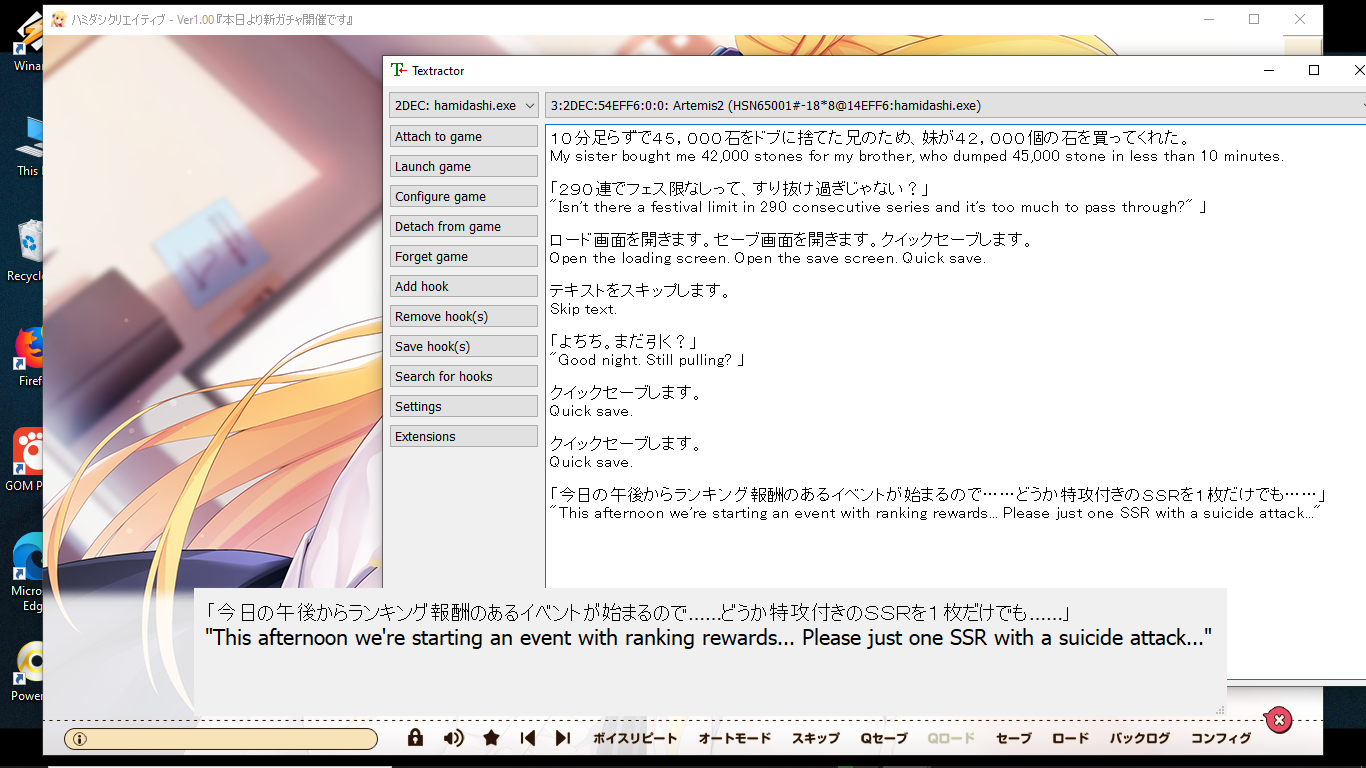Open the Artemis2 hook selection dropdown
Screen dimensions: 1366x768
click(950, 105)
